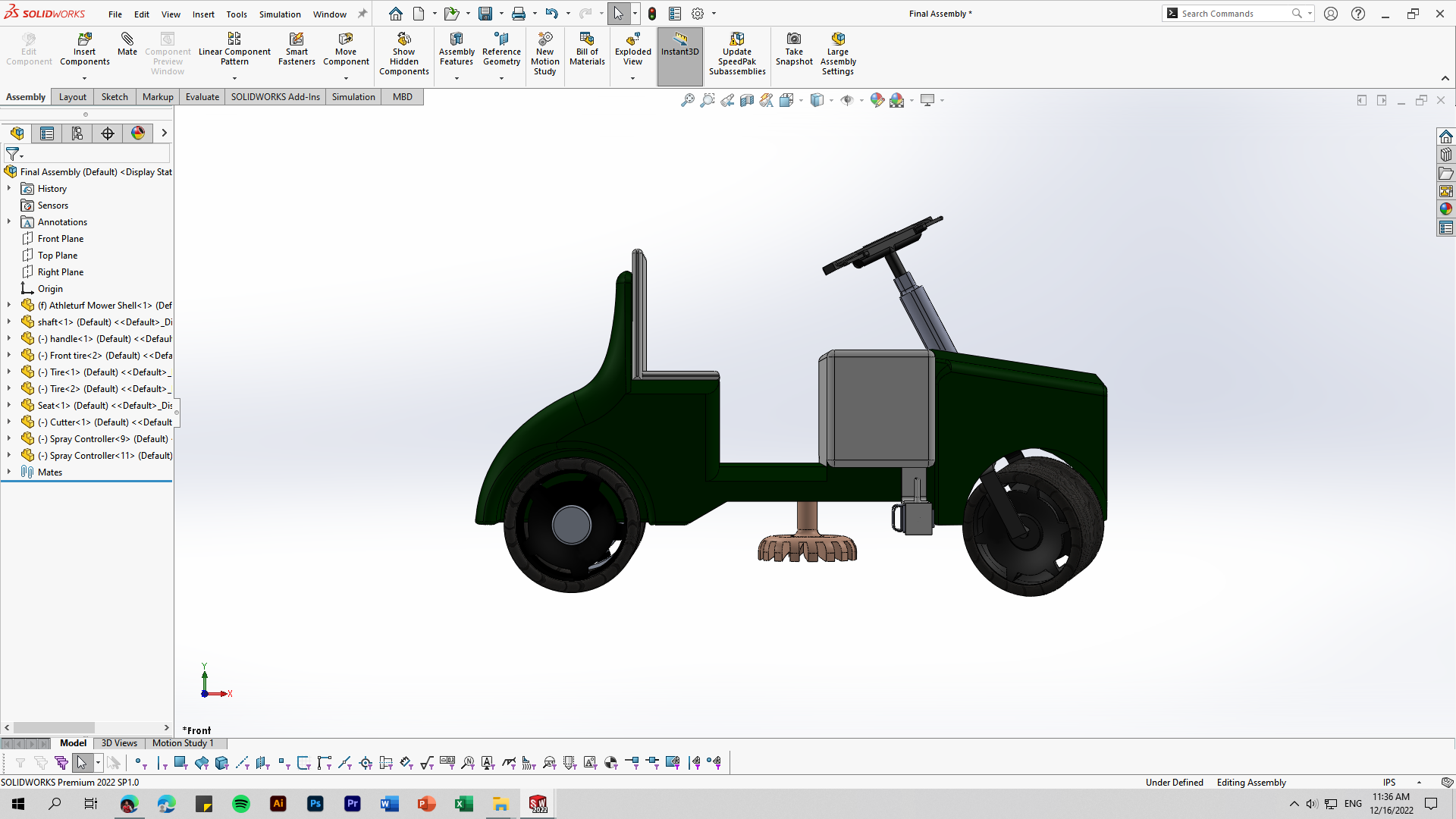The height and width of the screenshot is (819, 1456).
Task: Expand the Annotations node
Action: tap(9, 221)
